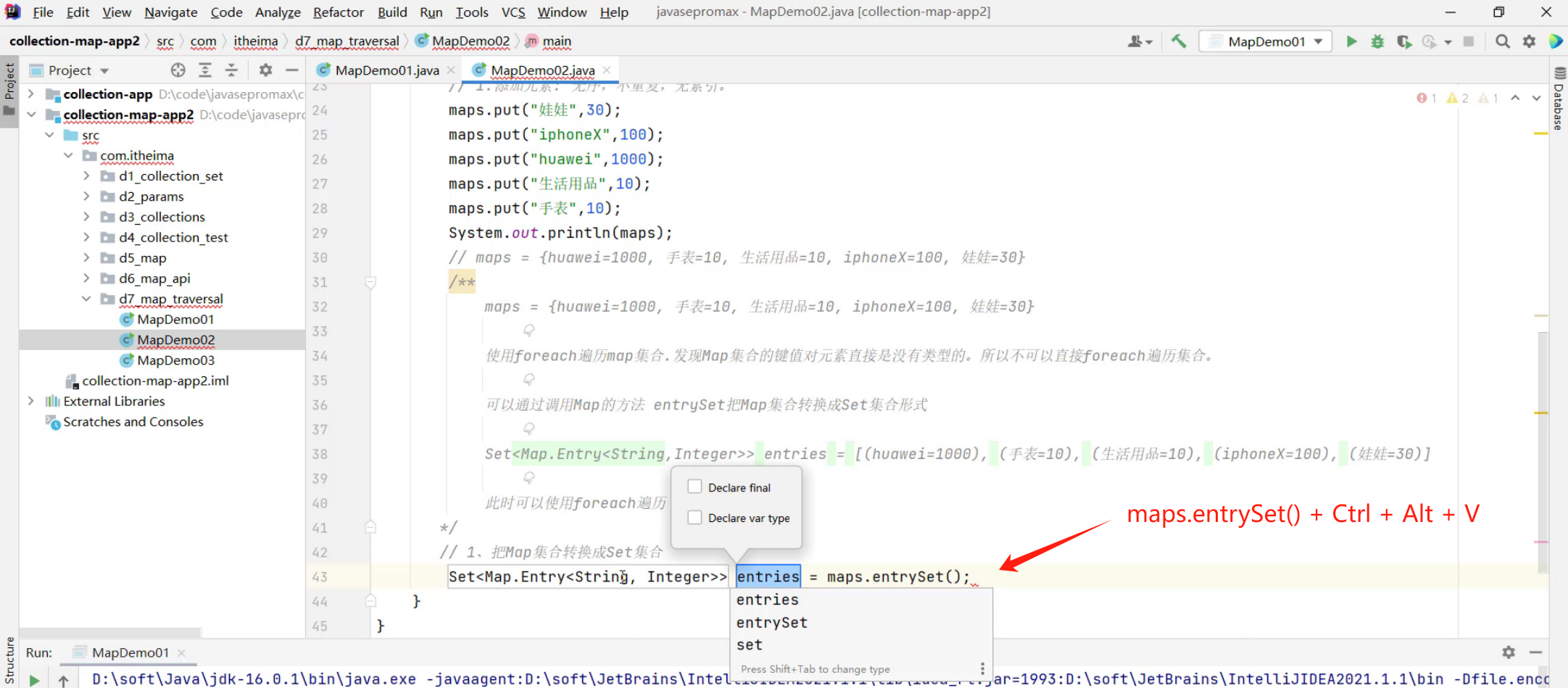The width and height of the screenshot is (1568, 688).
Task: Hide the Run panel with minus icon
Action: (x=1535, y=652)
